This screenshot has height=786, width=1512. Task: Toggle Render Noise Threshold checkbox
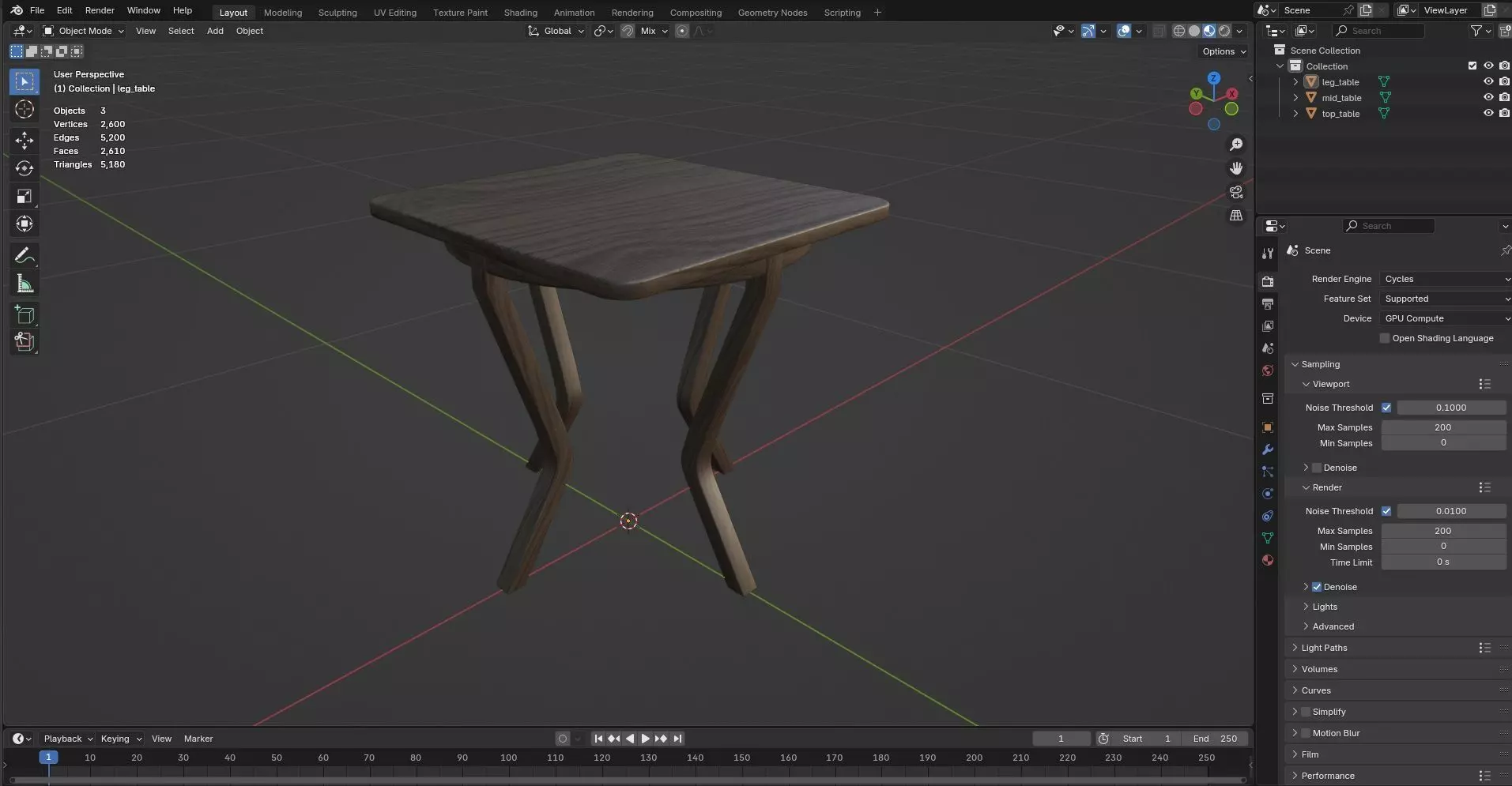(1386, 511)
